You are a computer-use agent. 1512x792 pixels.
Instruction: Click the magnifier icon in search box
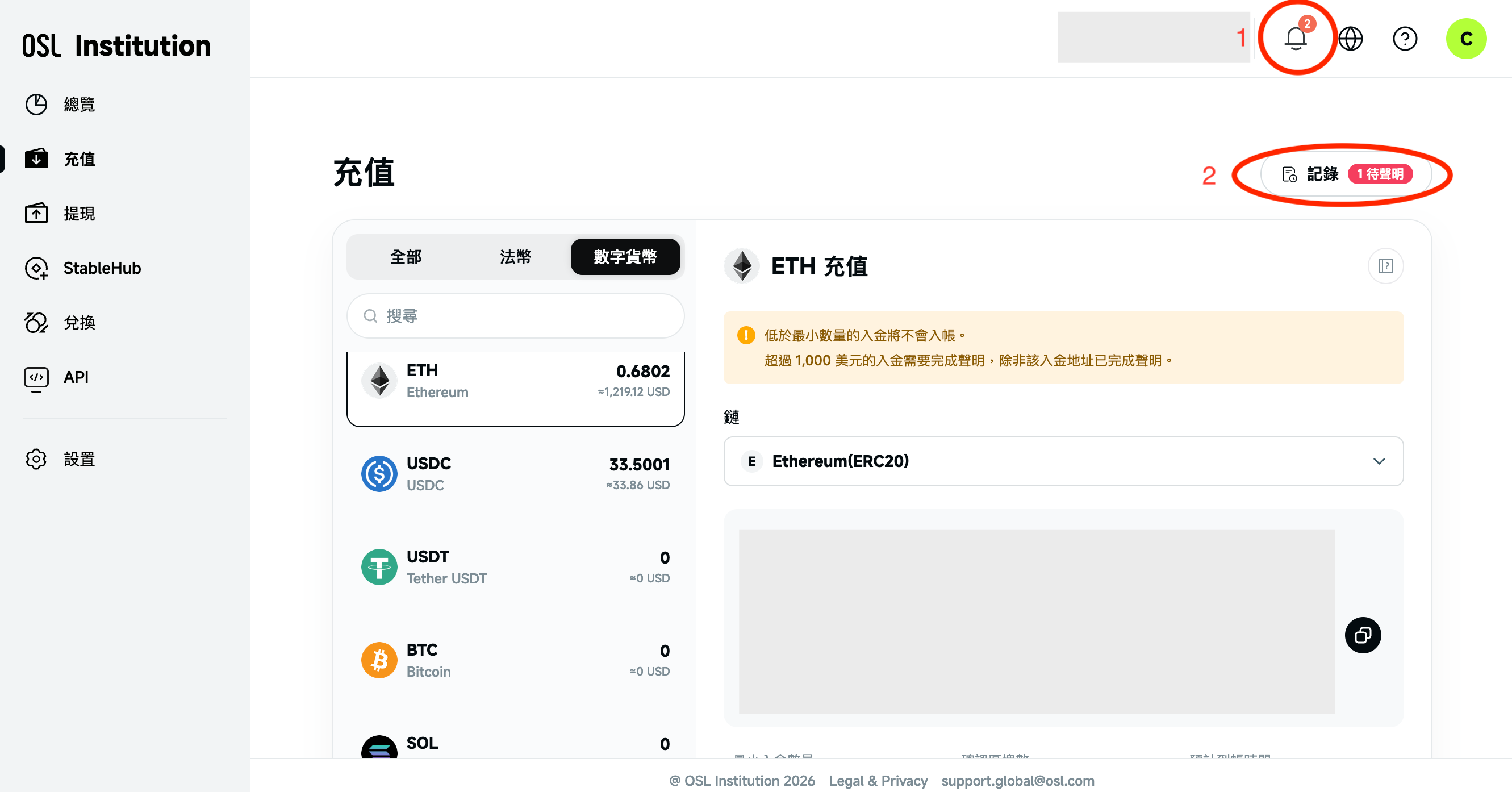click(370, 316)
